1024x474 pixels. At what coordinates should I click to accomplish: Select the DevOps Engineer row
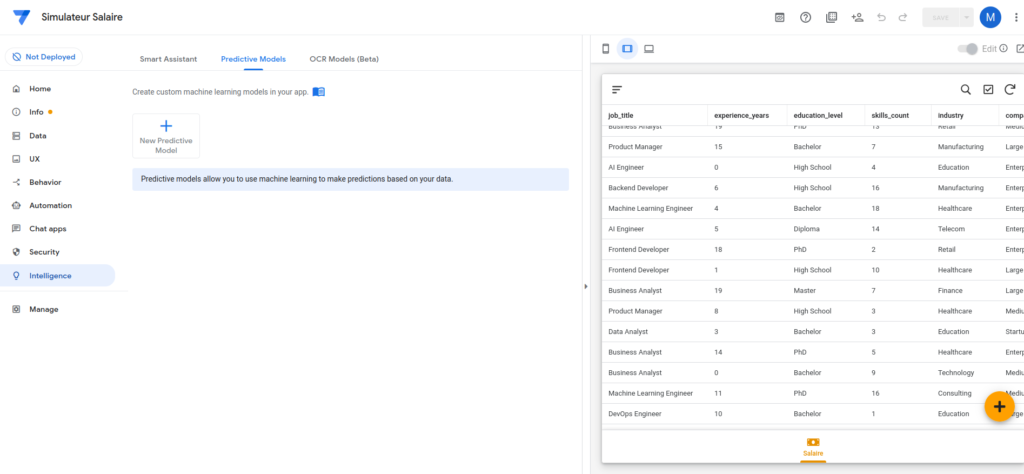812,414
